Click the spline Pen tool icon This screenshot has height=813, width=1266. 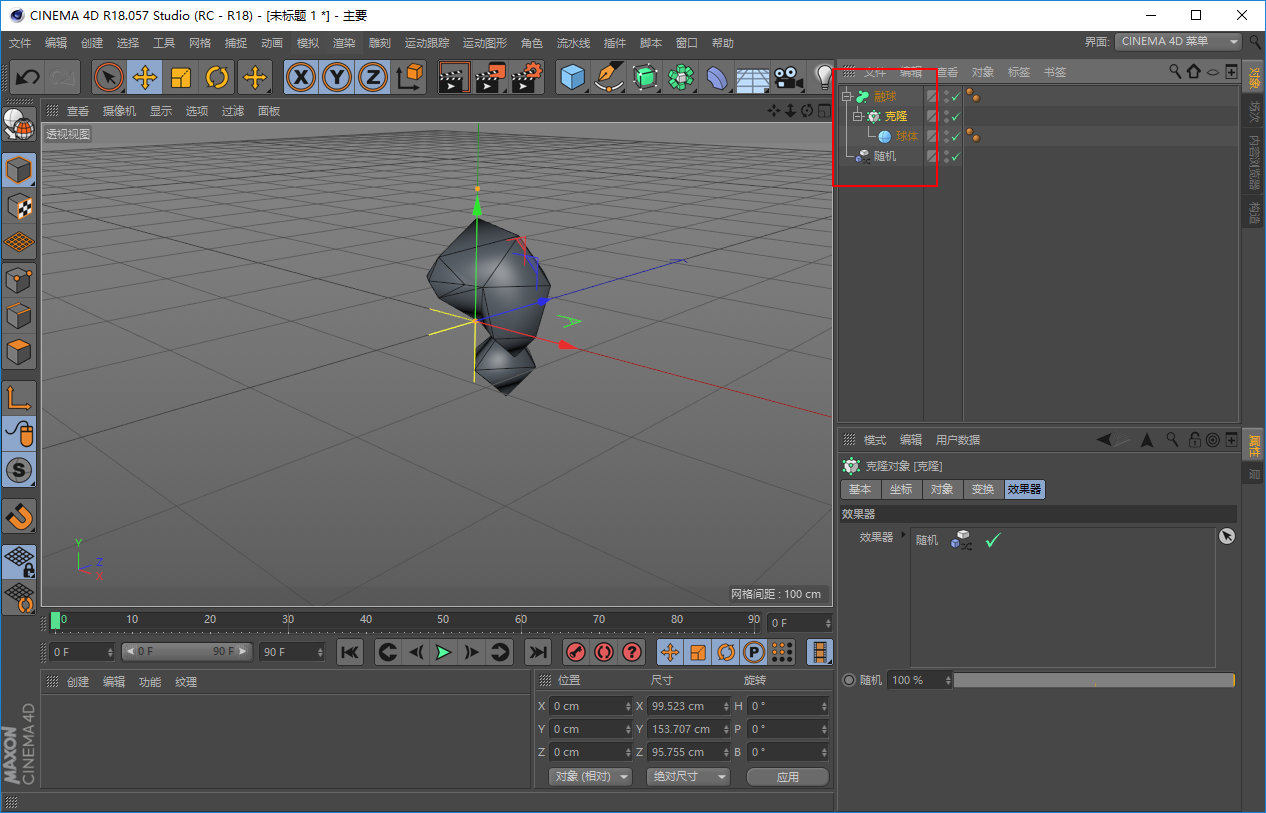point(608,77)
